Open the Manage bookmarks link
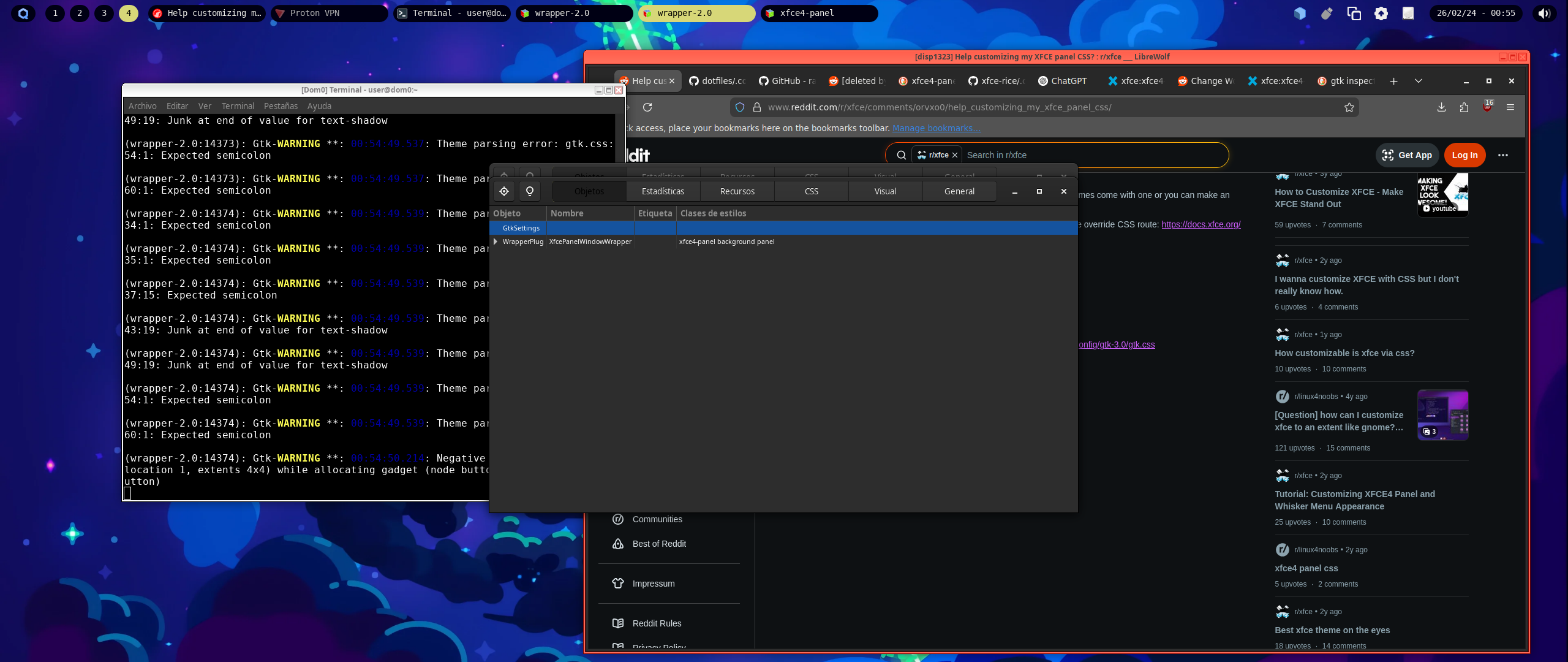Image resolution: width=1568 pixels, height=662 pixels. 936,128
